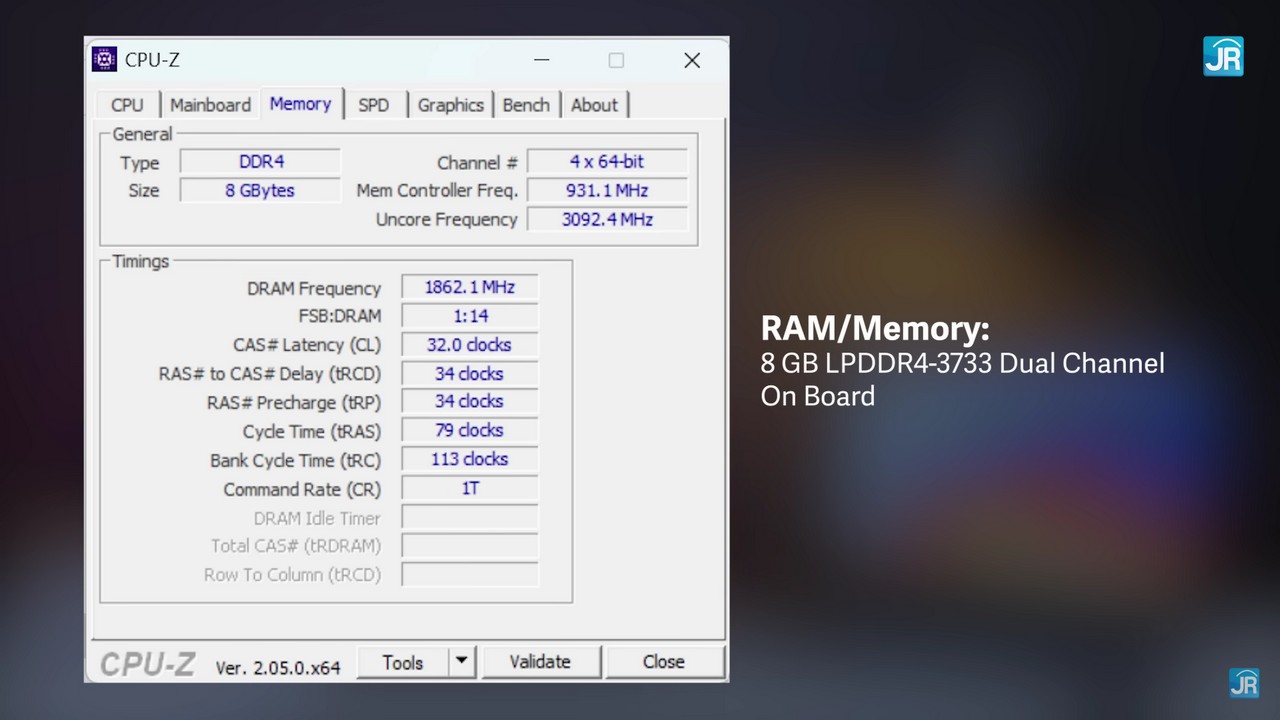Click the 113 clocks tRC value
1280x720 pixels.
pyautogui.click(x=470, y=460)
